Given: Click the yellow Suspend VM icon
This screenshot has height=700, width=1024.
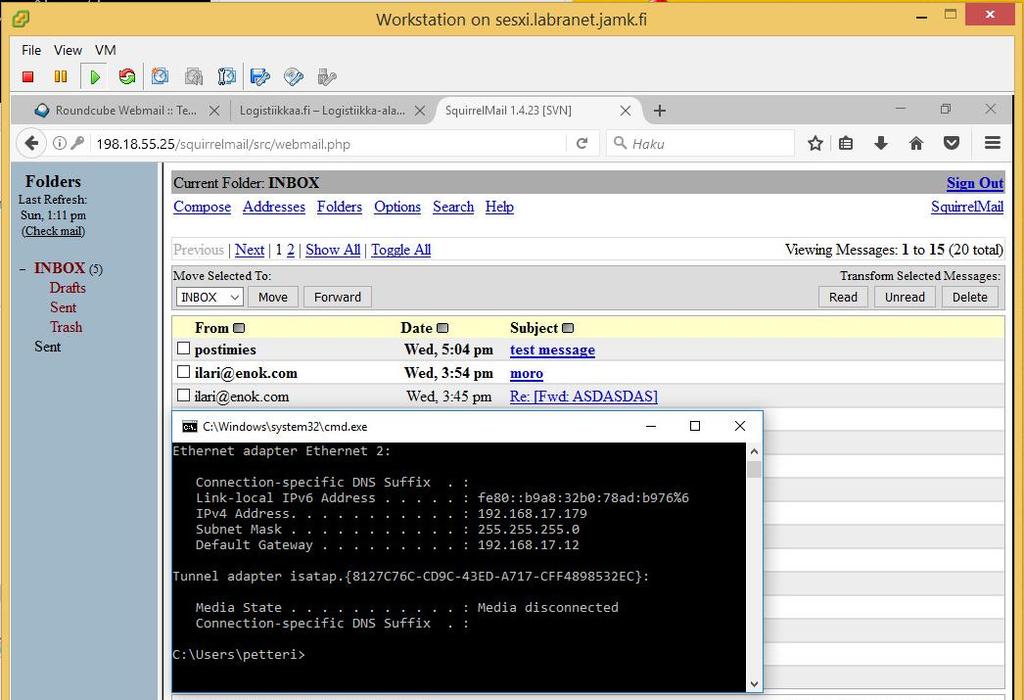Looking at the screenshot, I should coord(61,77).
